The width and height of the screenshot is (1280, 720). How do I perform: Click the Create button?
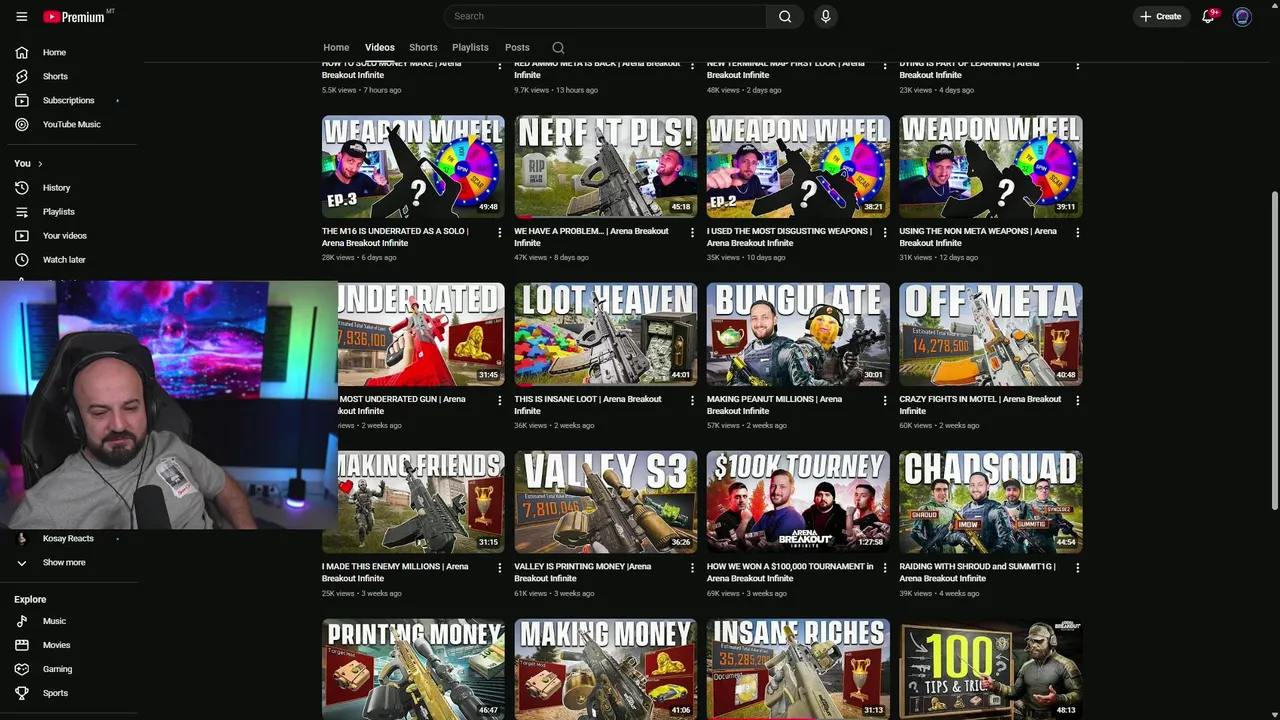click(x=1161, y=16)
